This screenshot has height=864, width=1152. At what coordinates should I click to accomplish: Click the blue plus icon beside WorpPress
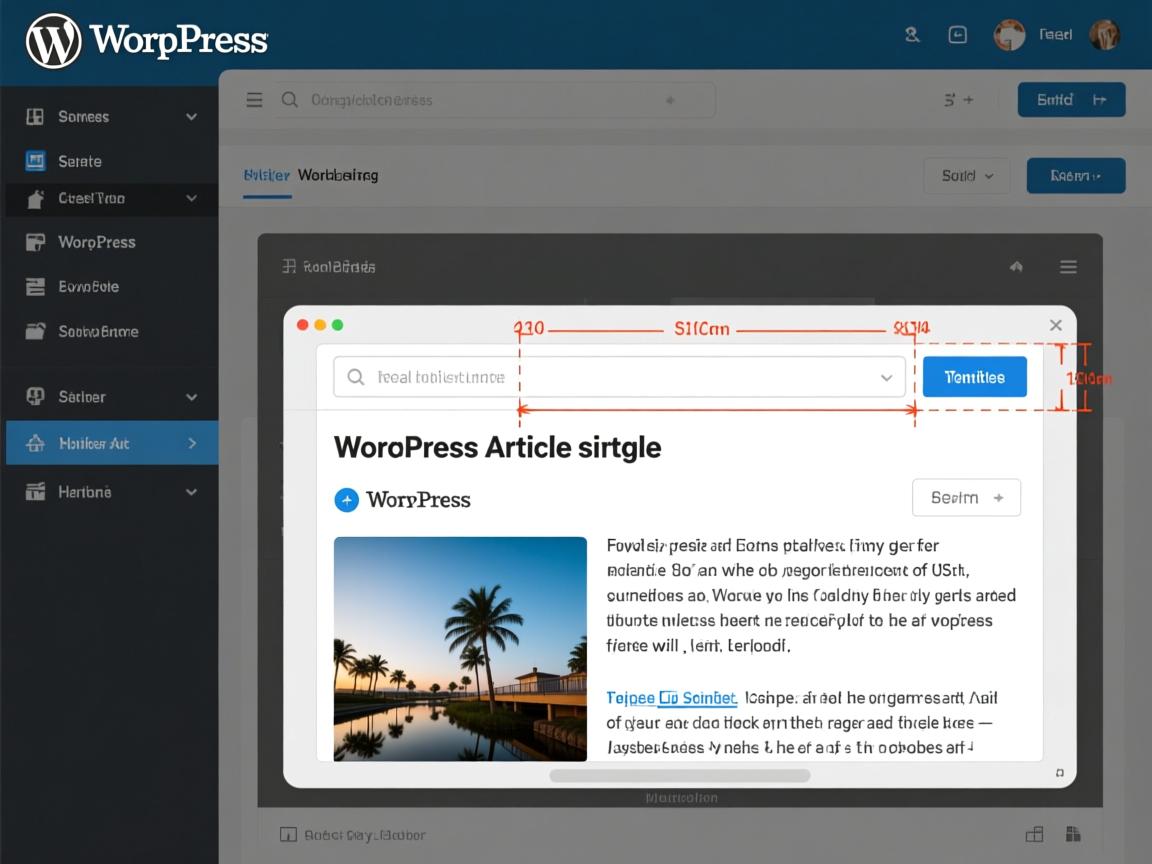pyautogui.click(x=346, y=500)
